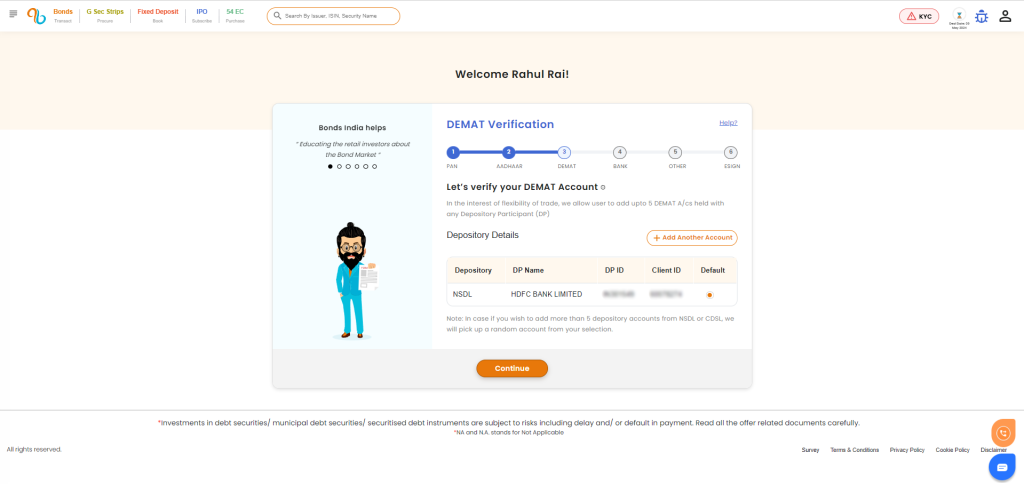Open the blue chat widget
The height and width of the screenshot is (484, 1024).
1002,467
